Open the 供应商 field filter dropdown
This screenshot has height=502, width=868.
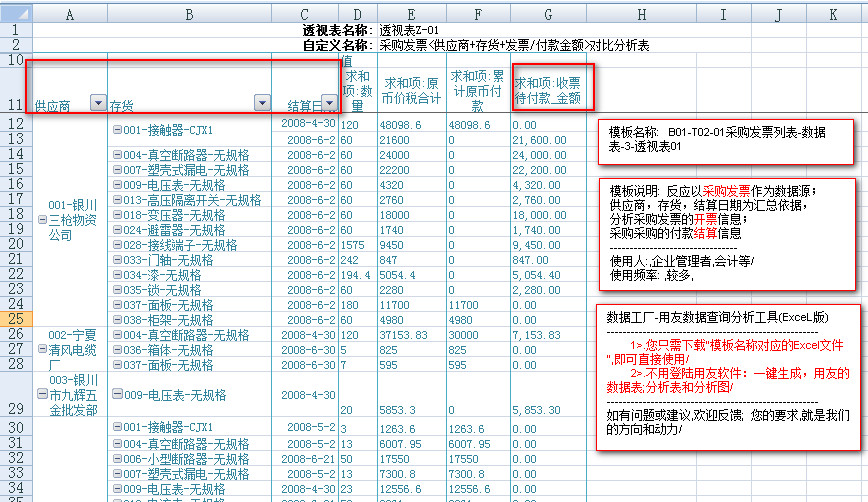(97, 103)
